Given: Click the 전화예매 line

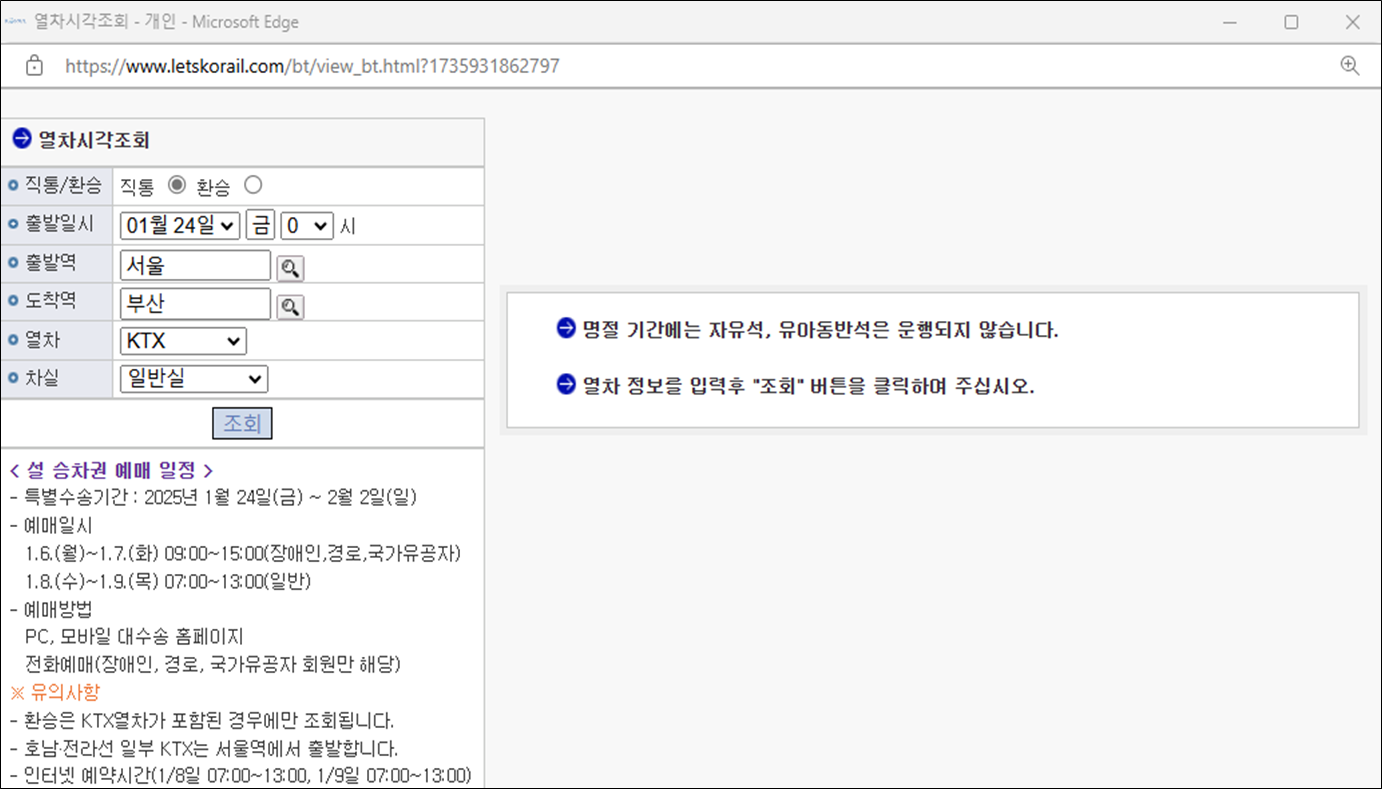Looking at the screenshot, I should click(214, 664).
